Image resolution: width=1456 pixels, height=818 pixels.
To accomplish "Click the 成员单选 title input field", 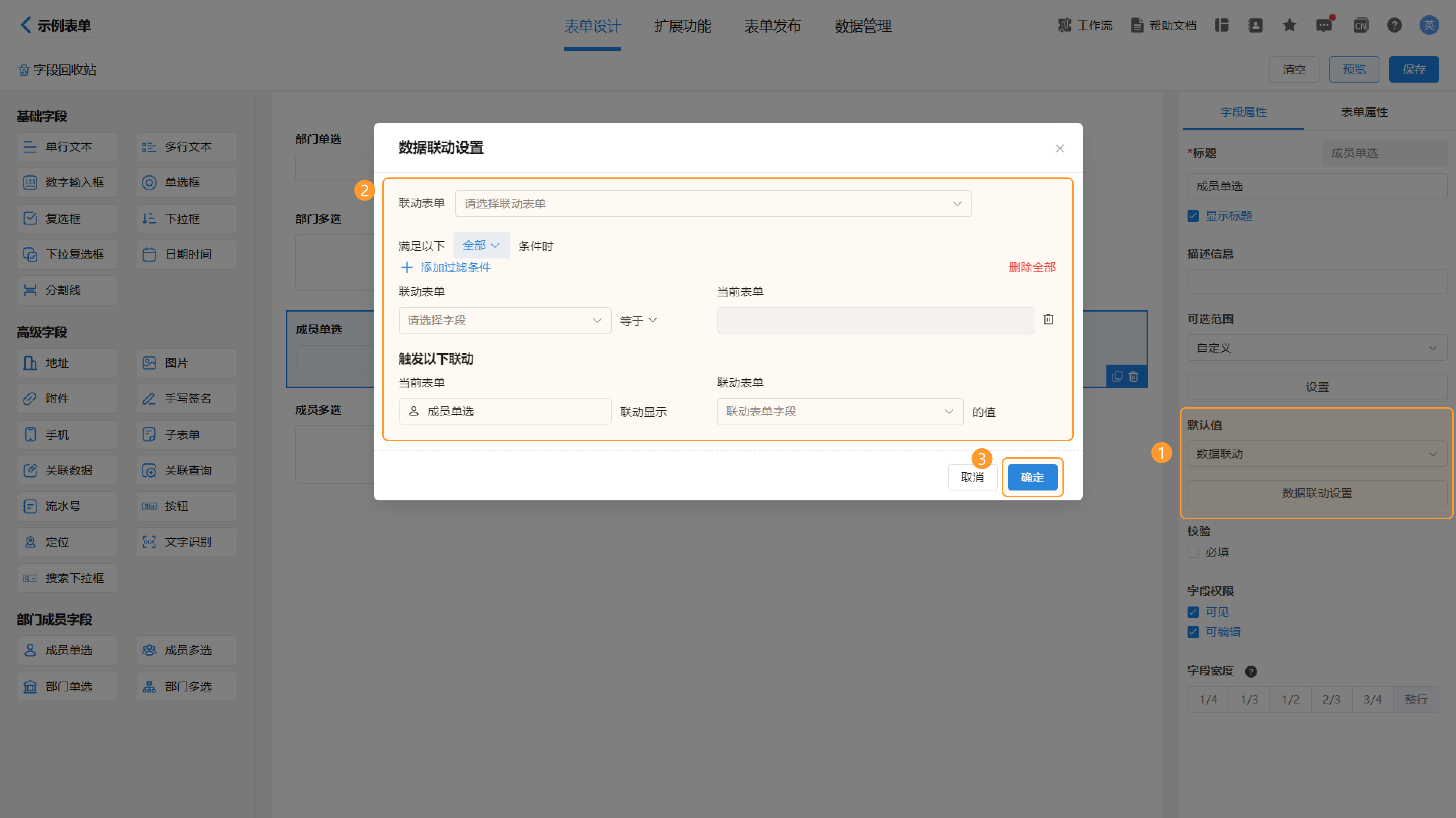I will click(1317, 186).
